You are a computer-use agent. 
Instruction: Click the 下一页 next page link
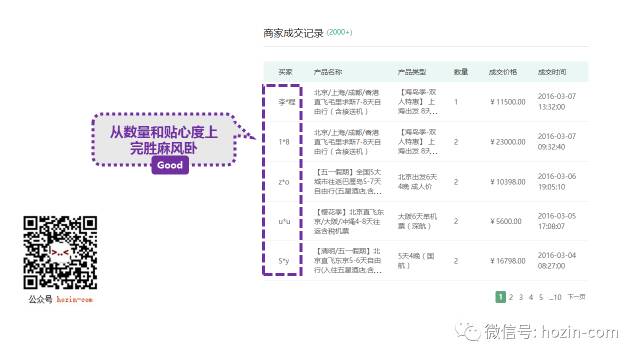point(576,297)
